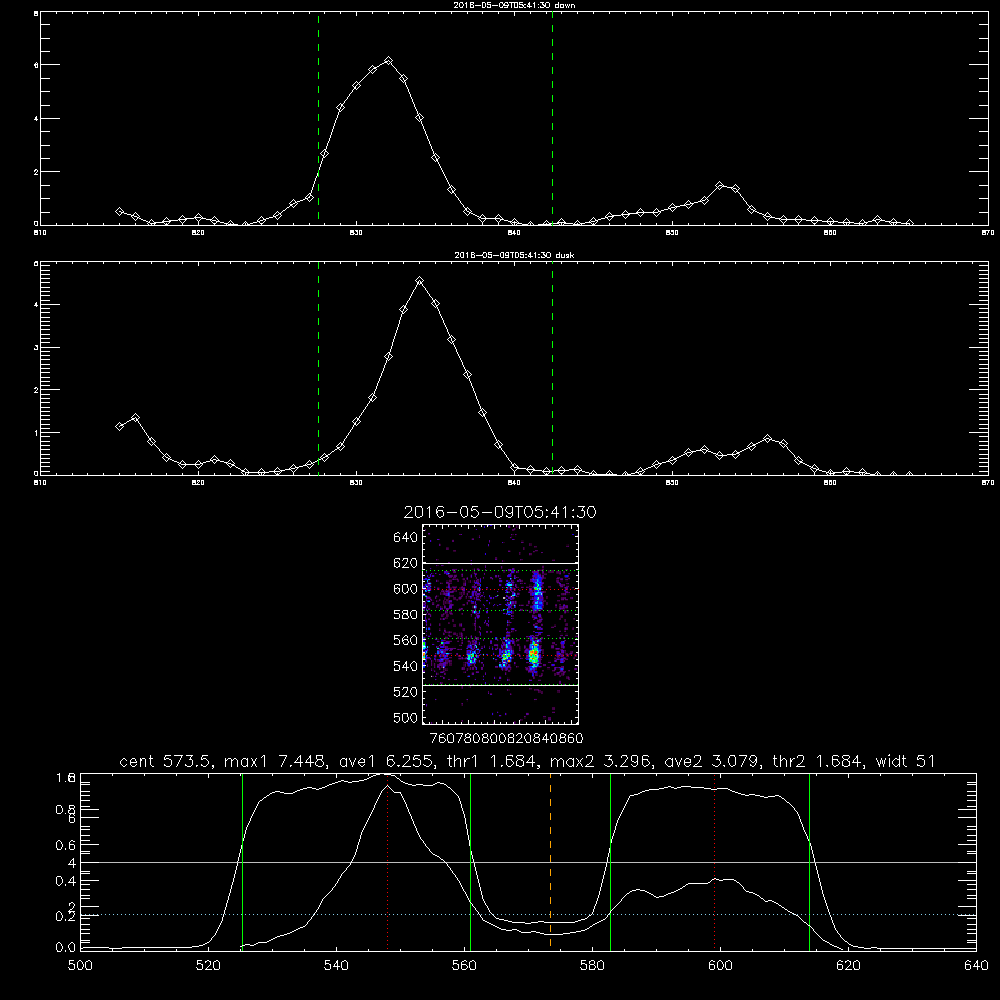Screen dimensions: 1000x1000
Task: Click the '560' label on spectral image y-axis
Action: [406, 640]
